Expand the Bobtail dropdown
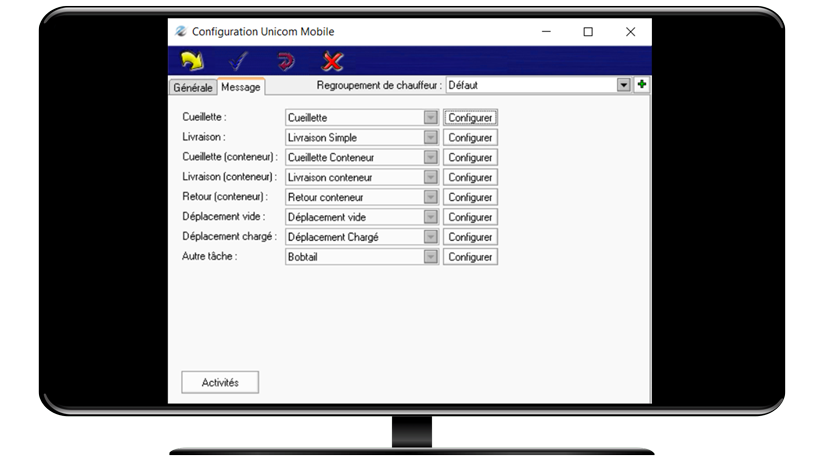The height and width of the screenshot is (465, 827). tap(430, 257)
